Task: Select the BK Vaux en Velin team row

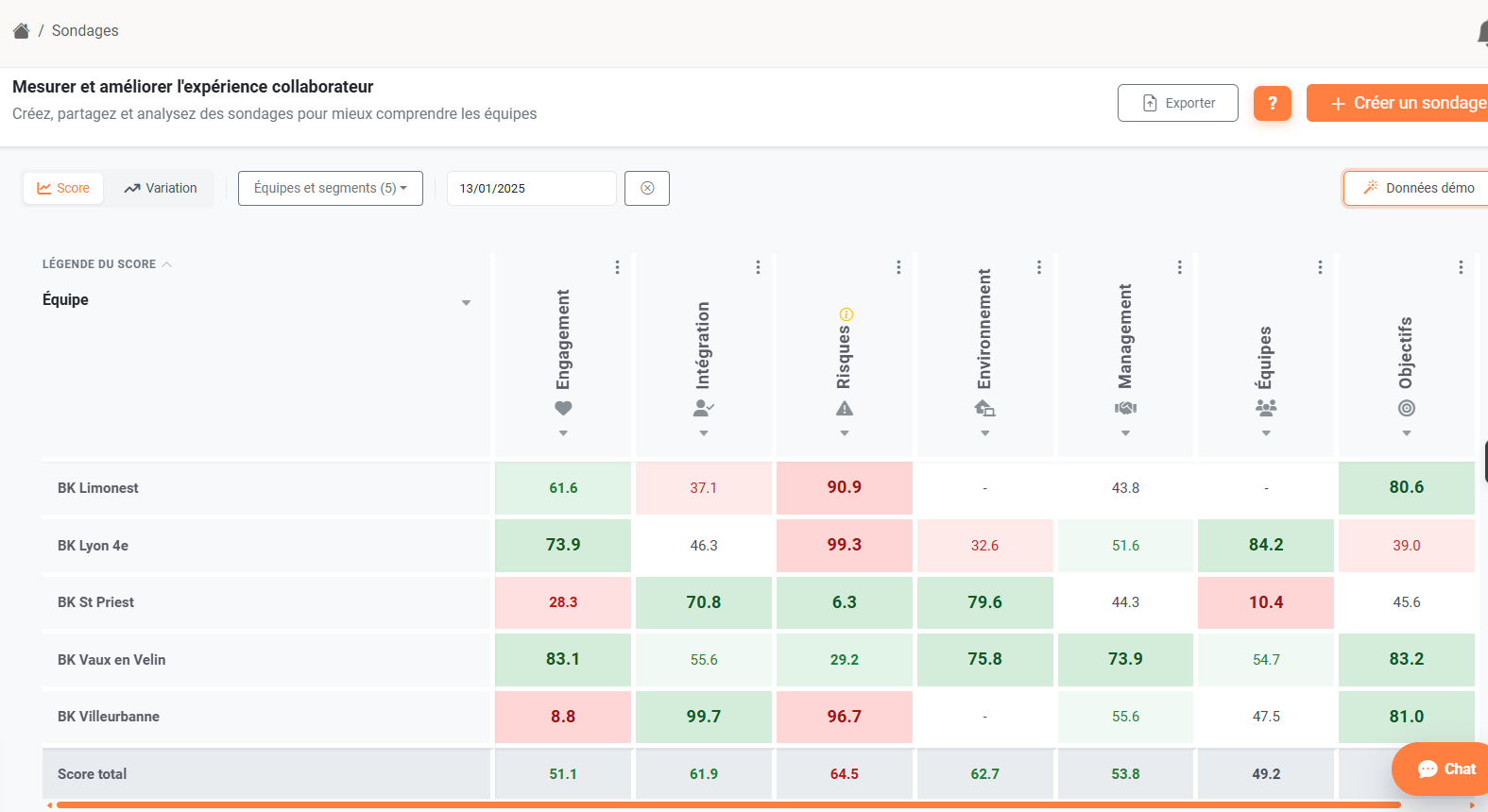Action: pyautogui.click(x=266, y=660)
